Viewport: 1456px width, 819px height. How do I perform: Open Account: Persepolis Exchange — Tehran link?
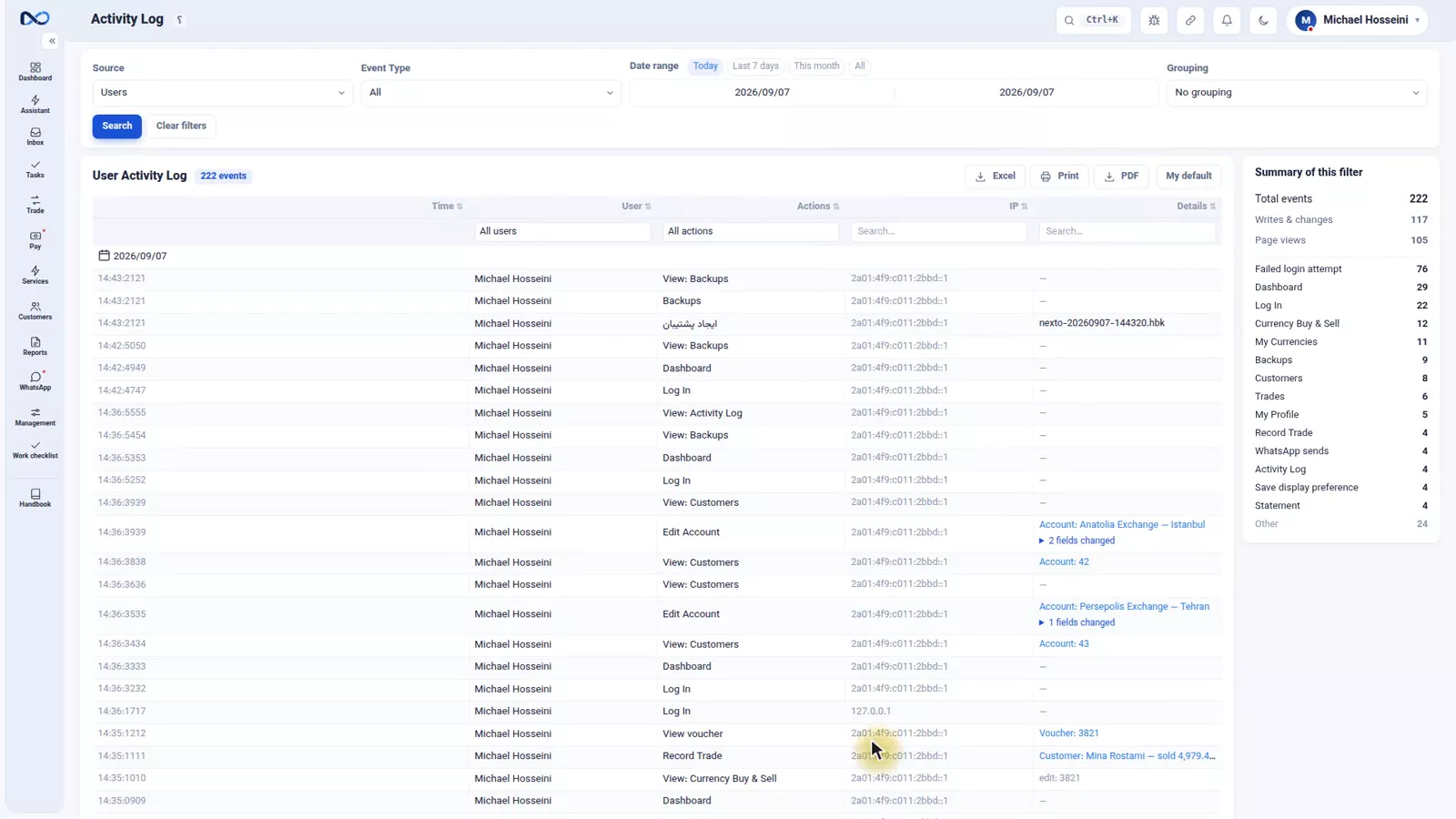(x=1124, y=607)
